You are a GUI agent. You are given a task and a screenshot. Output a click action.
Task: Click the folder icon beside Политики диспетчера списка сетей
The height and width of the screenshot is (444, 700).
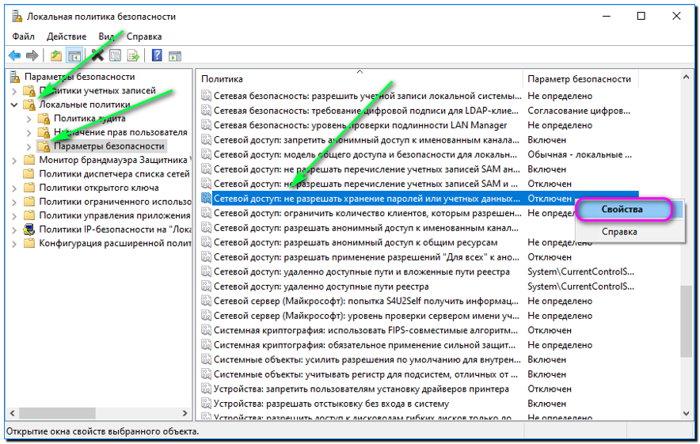[29, 174]
